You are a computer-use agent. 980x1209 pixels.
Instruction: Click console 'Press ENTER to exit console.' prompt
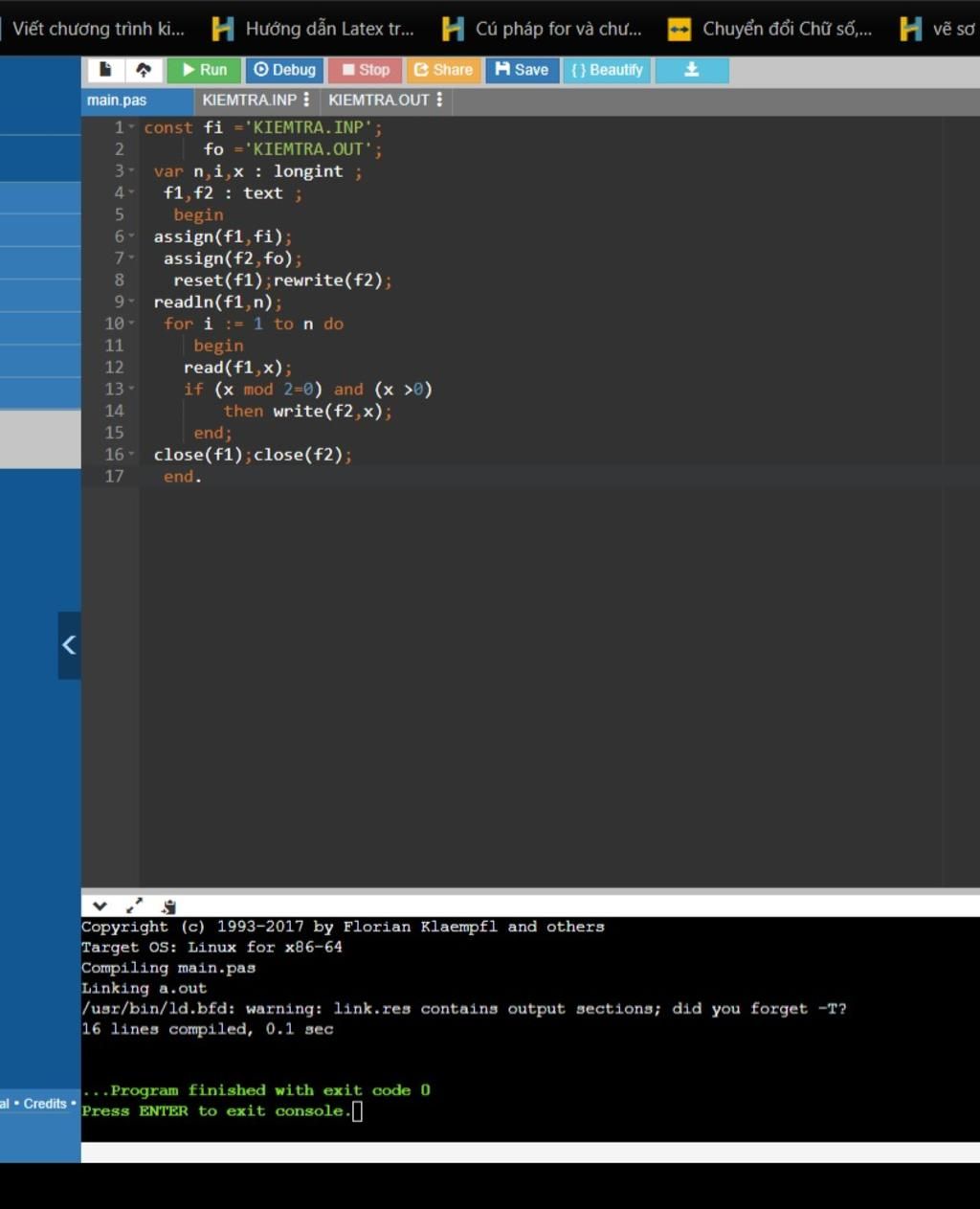(x=216, y=1111)
